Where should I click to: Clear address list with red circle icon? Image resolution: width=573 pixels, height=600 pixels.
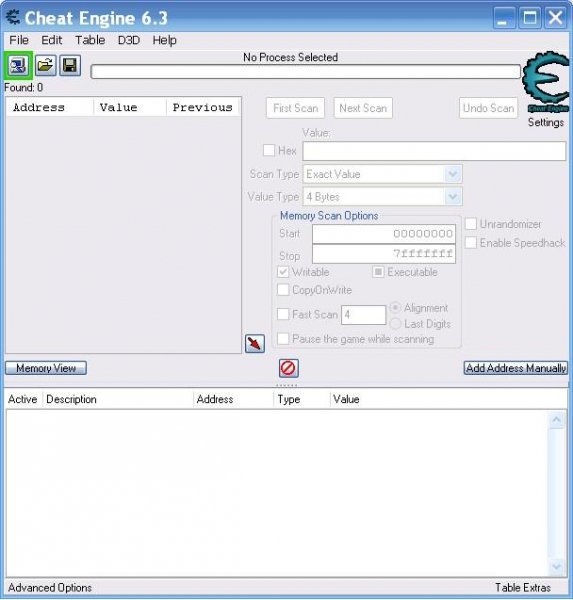289,368
